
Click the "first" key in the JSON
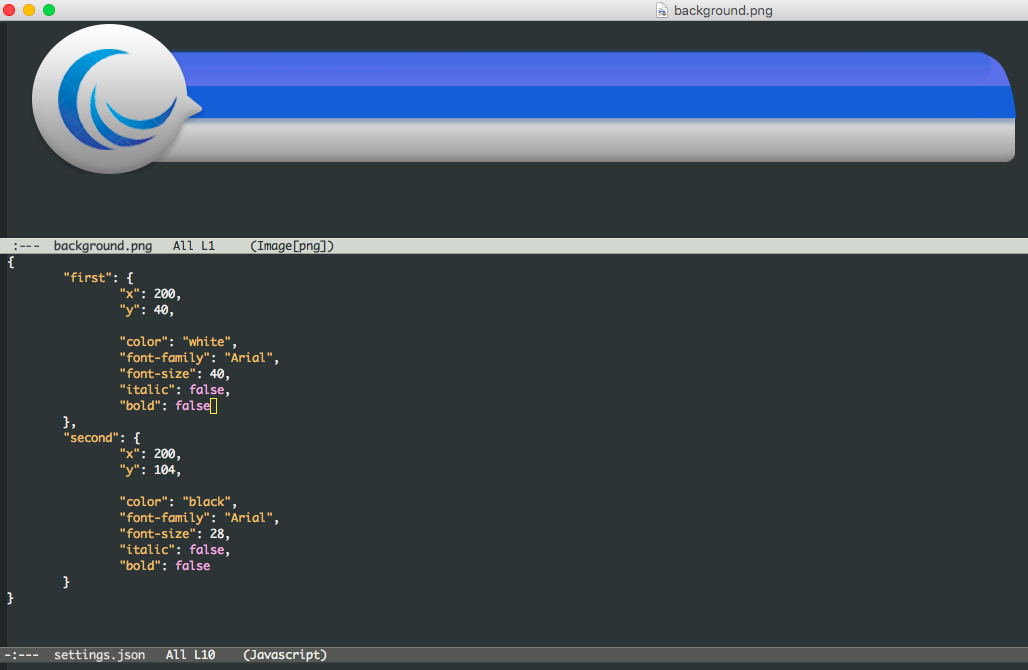pyautogui.click(x=88, y=277)
